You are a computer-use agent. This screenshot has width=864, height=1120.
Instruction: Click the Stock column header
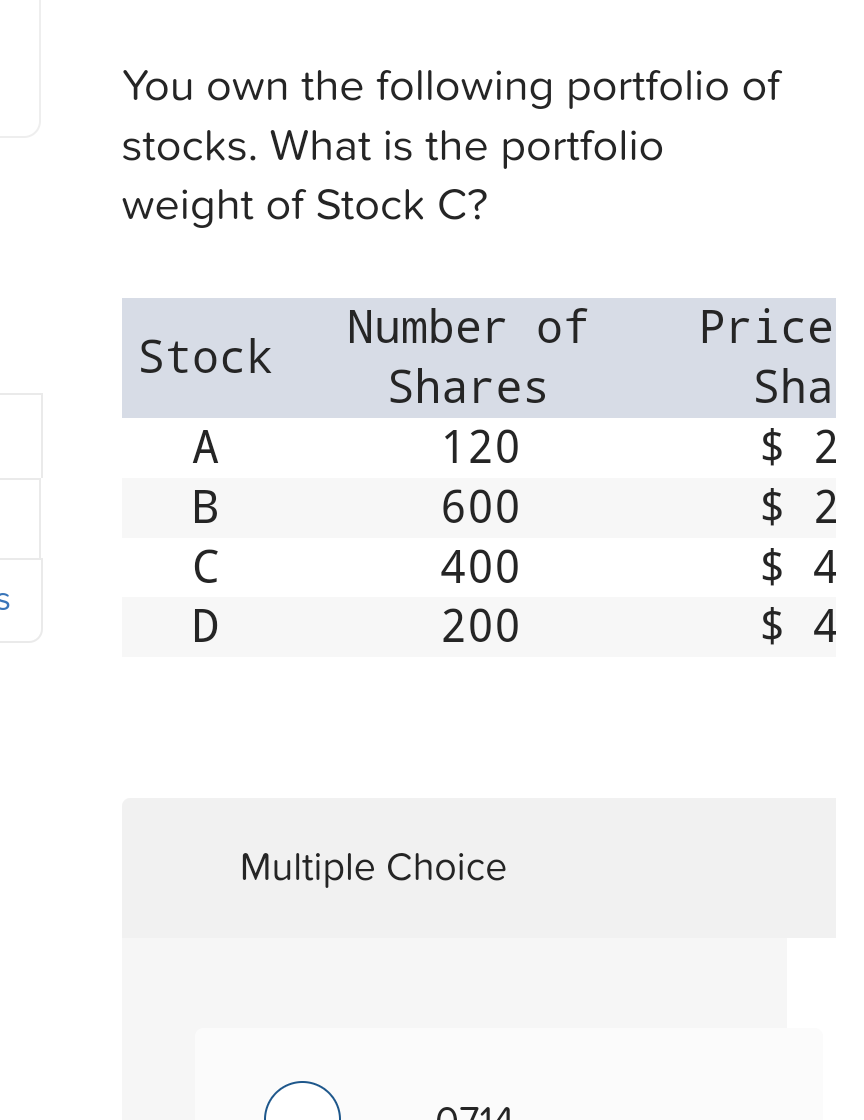[x=205, y=357]
